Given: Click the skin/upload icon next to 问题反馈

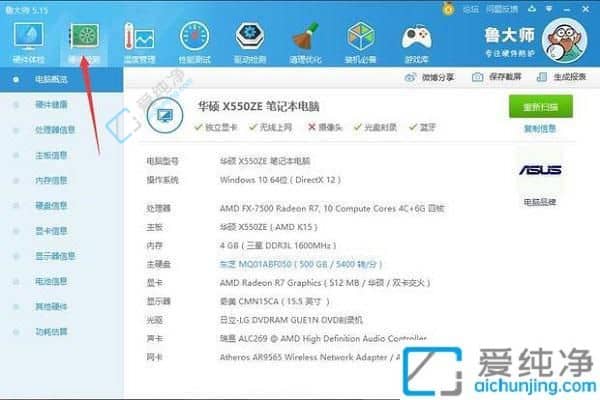Looking at the screenshot, I should coord(532,9).
